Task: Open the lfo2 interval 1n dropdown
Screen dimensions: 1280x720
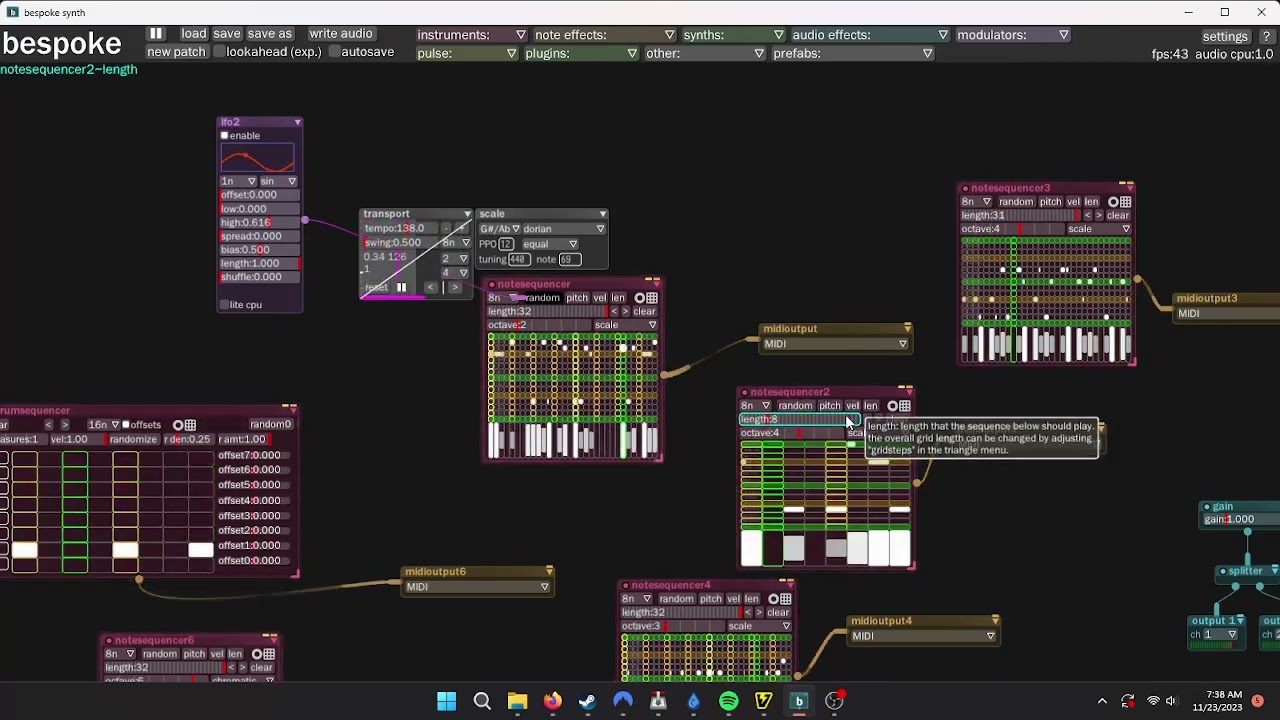Action: (238, 181)
